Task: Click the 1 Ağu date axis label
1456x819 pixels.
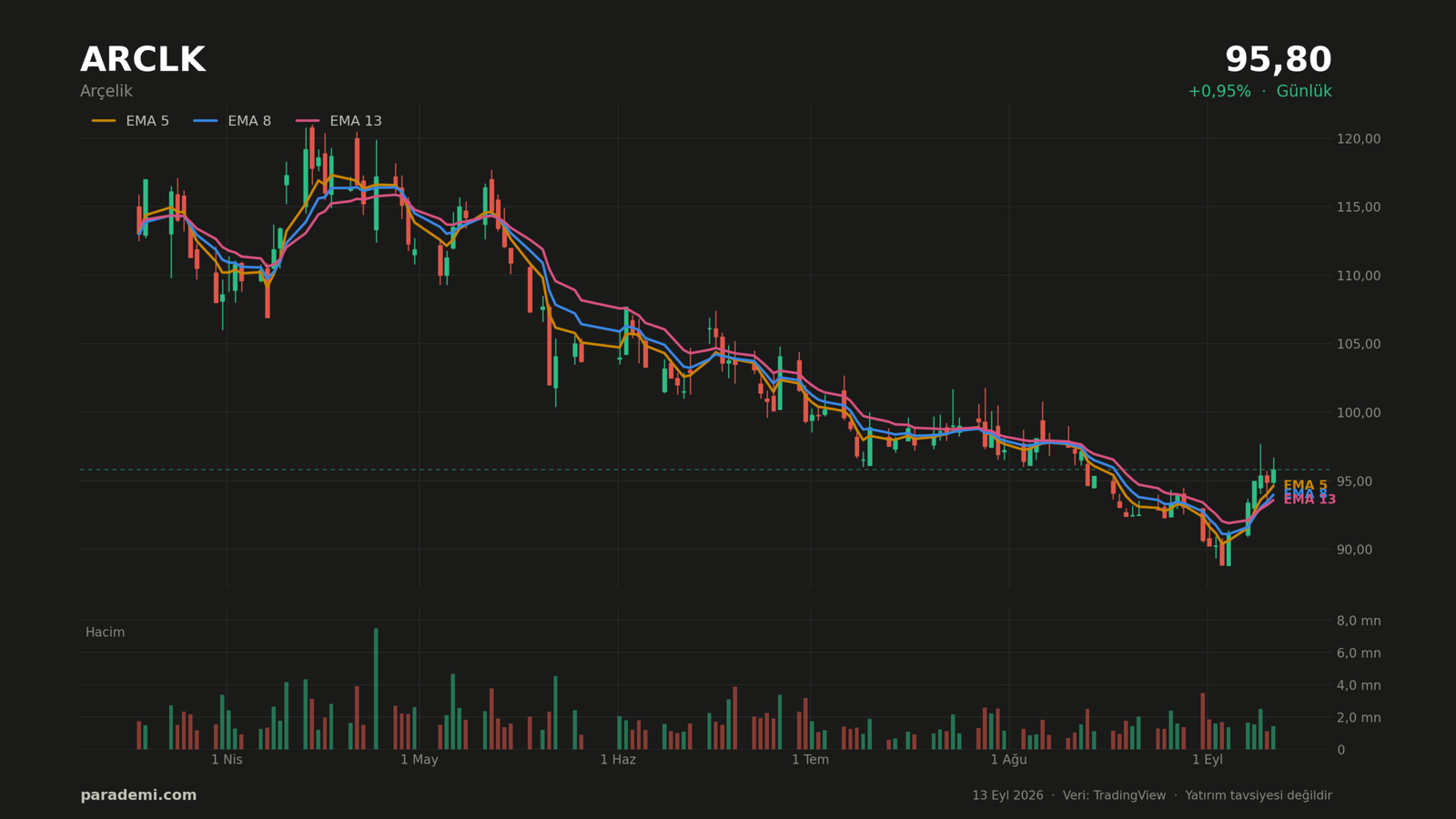Action: pyautogui.click(x=1008, y=760)
